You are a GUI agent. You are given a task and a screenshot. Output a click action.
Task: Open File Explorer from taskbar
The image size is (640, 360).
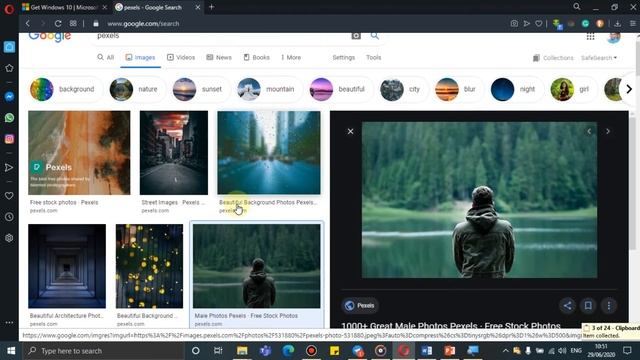tap(242, 351)
